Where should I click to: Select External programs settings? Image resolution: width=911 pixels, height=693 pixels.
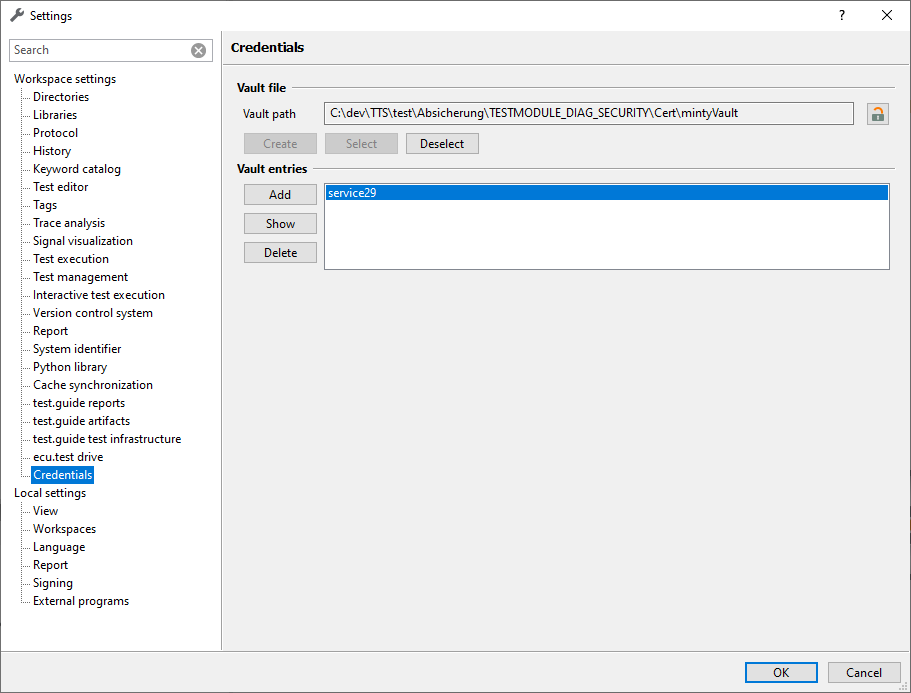point(81,601)
